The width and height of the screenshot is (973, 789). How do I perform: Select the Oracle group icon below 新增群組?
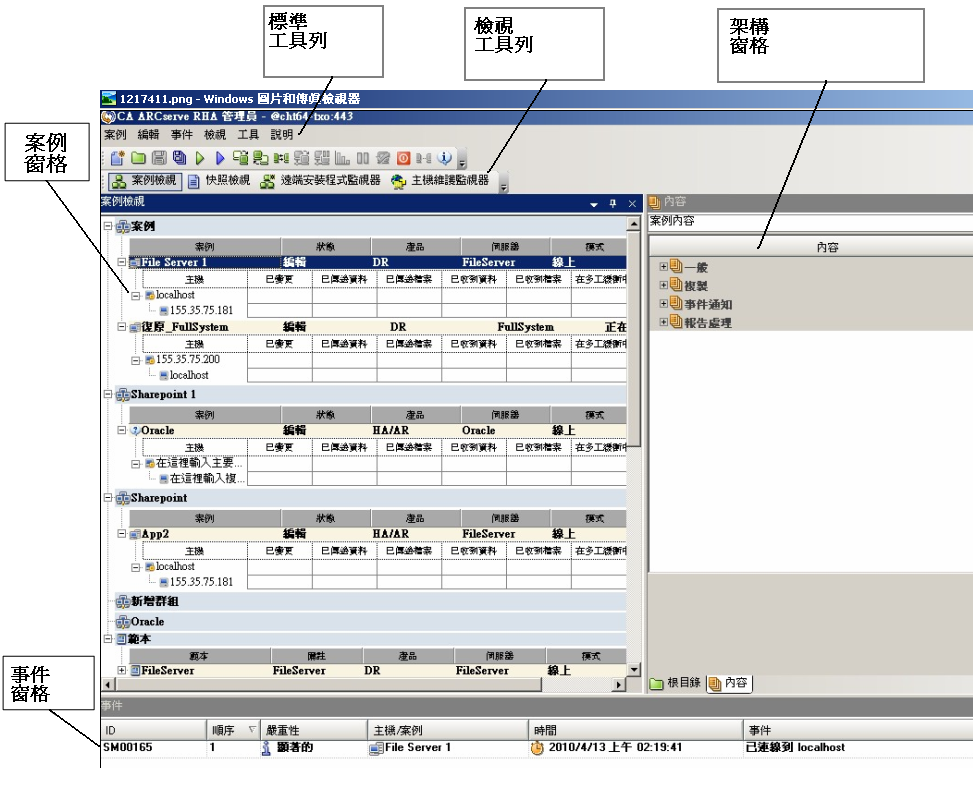pyautogui.click(x=123, y=622)
